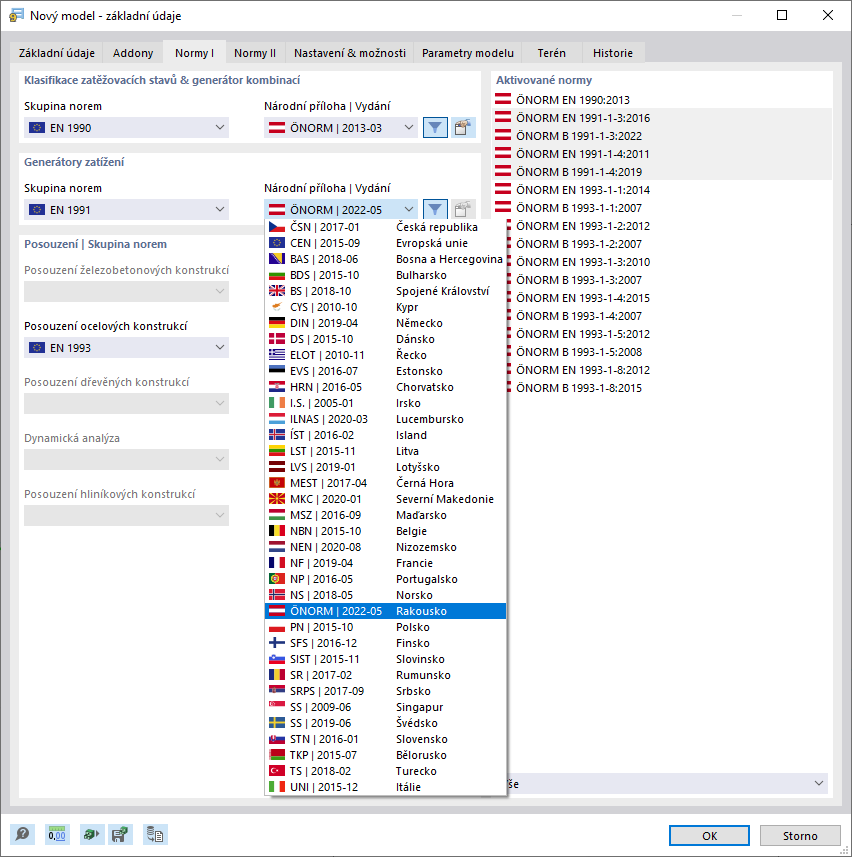852x857 pixels.
Task: Choose NBN | 2015-10 Belgie
Action: pyautogui.click(x=385, y=531)
